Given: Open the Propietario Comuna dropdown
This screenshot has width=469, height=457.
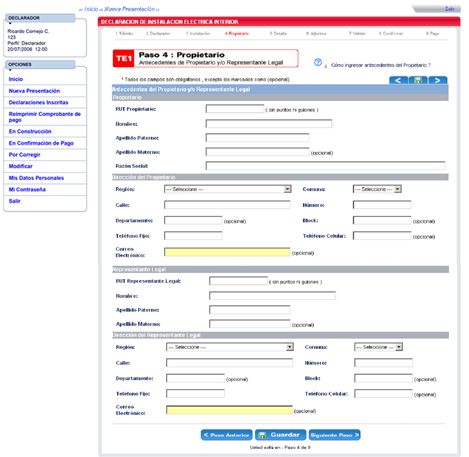Looking at the screenshot, I should click(377, 189).
